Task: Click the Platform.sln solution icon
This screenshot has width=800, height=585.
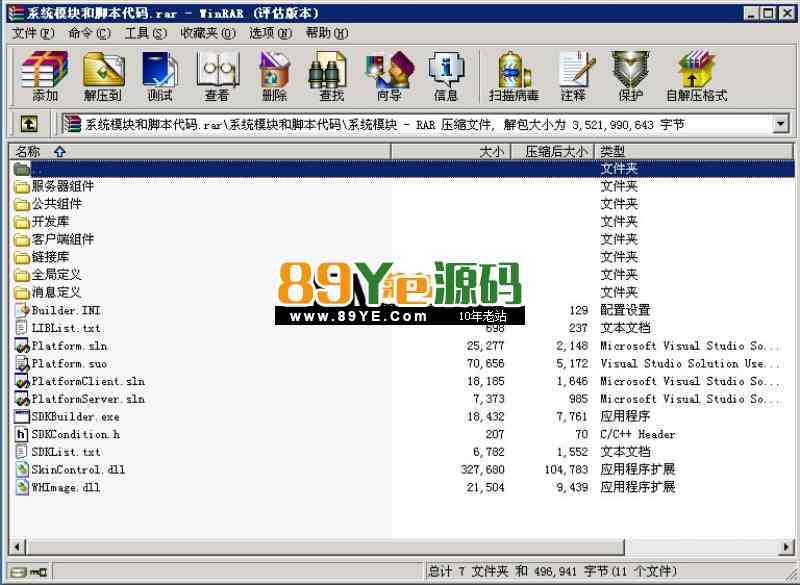Action: 22,346
